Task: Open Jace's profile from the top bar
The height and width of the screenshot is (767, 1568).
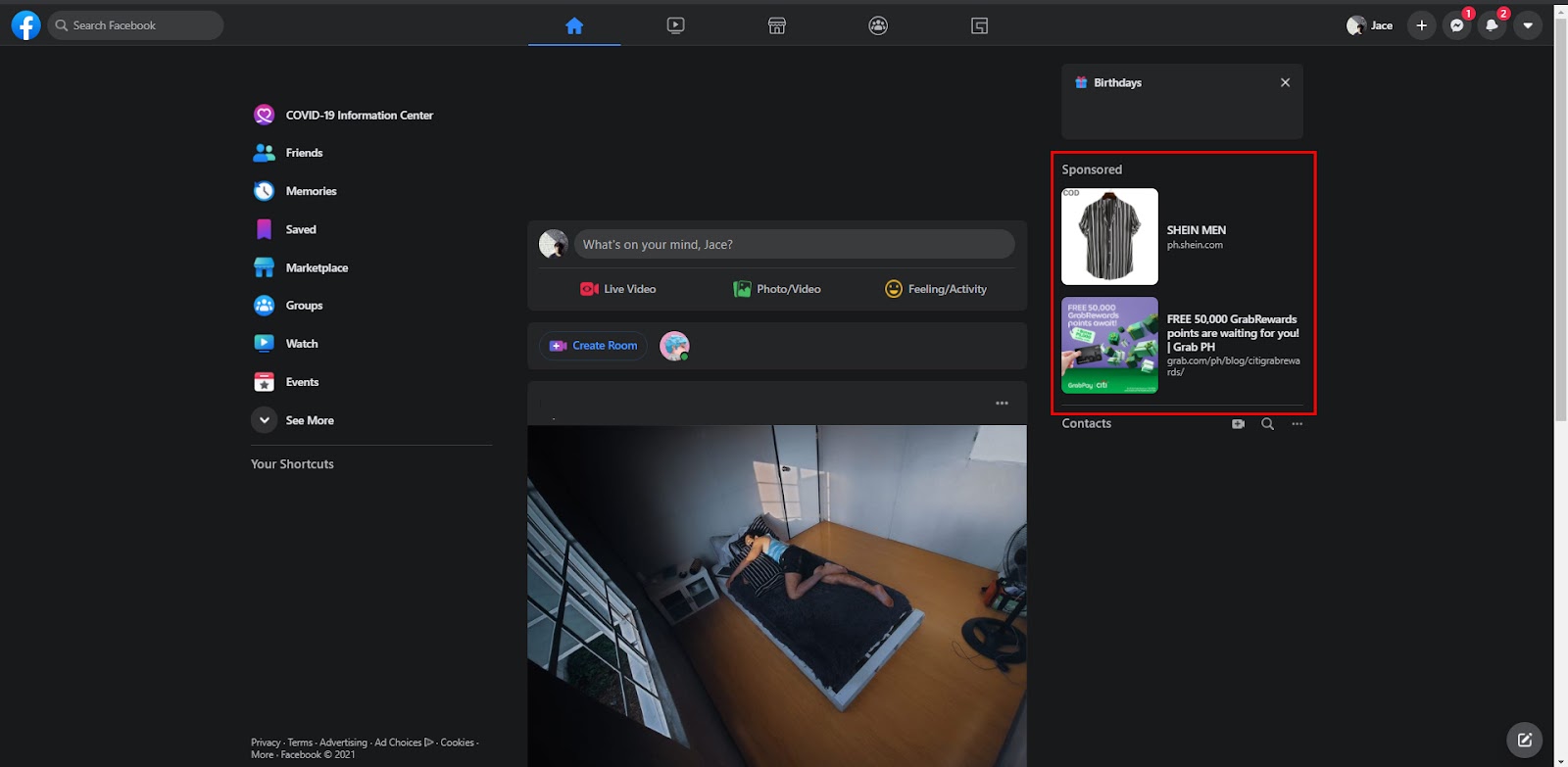Action: pyautogui.click(x=1370, y=25)
